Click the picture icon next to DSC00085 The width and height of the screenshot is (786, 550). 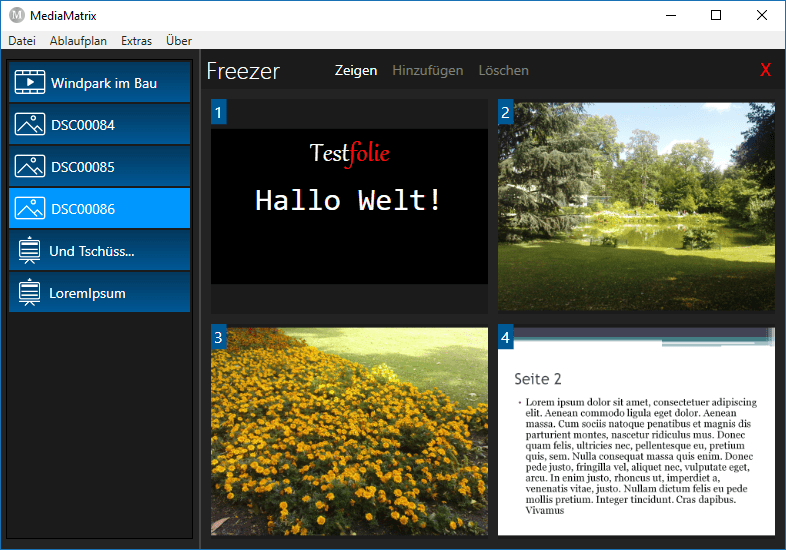pyautogui.click(x=30, y=167)
